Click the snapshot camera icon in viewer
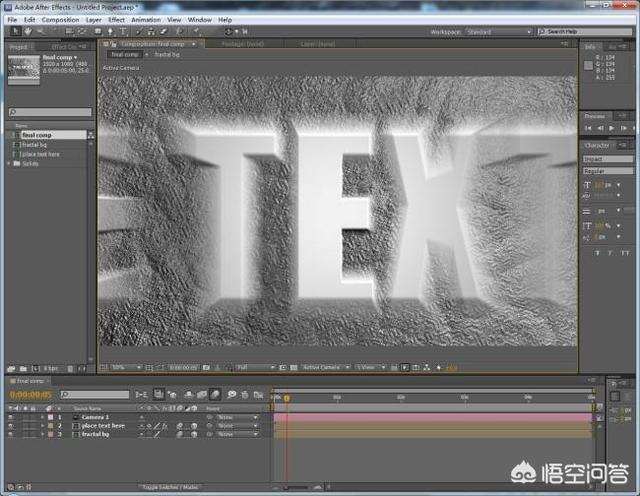 (207, 368)
